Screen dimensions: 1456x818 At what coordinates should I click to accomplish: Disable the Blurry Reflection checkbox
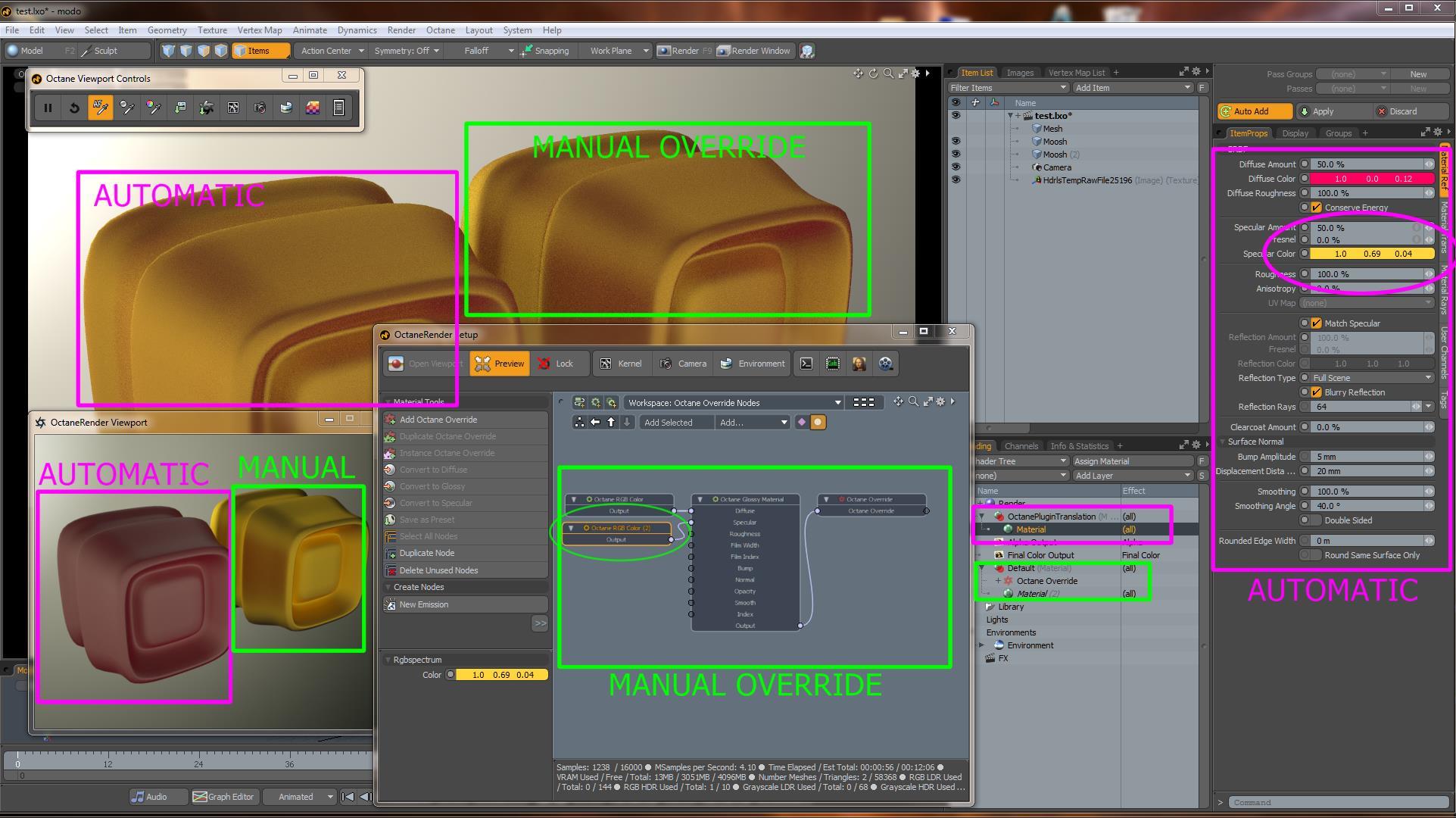pos(1316,392)
